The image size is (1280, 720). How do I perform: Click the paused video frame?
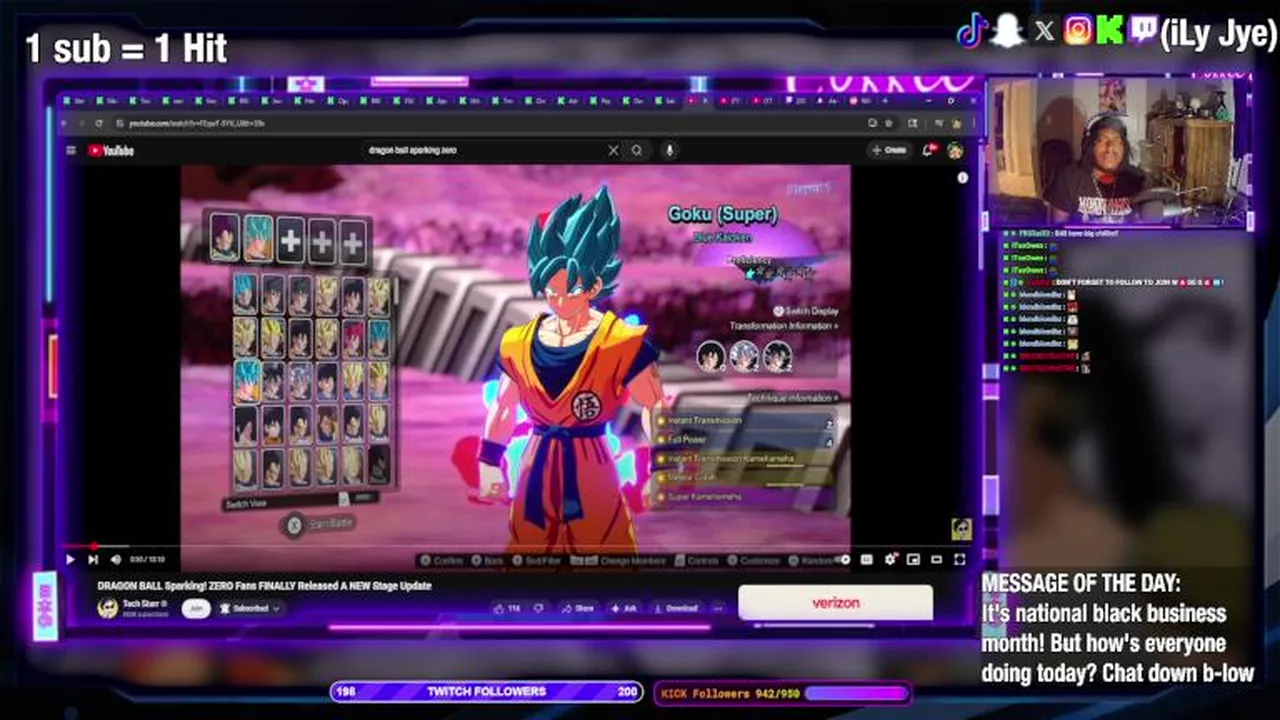click(515, 355)
